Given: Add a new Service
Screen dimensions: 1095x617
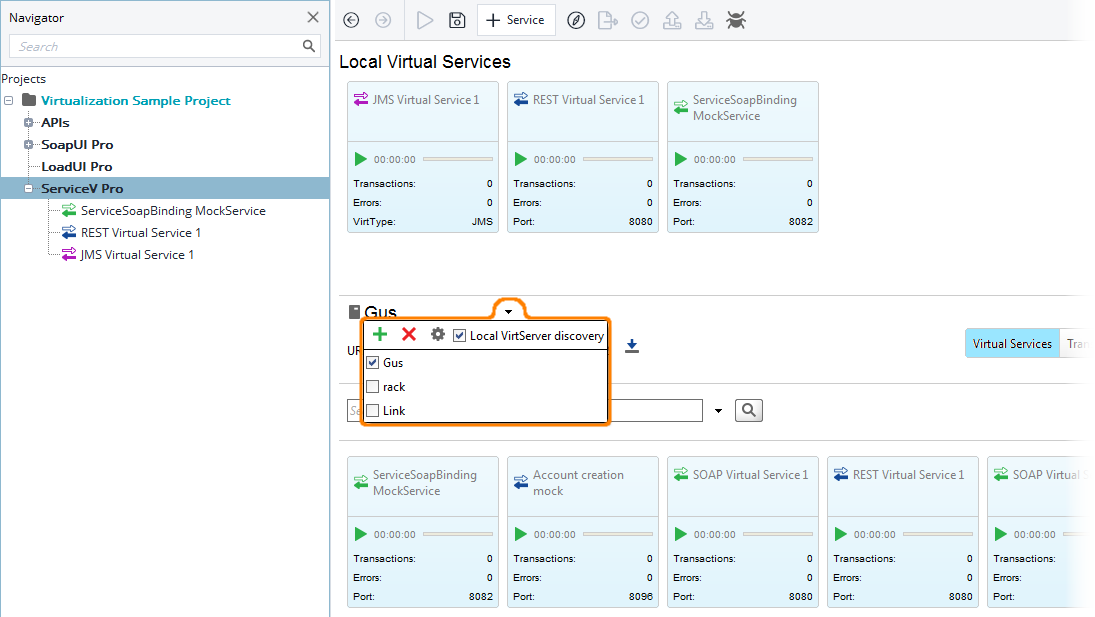Looking at the screenshot, I should tap(516, 20).
